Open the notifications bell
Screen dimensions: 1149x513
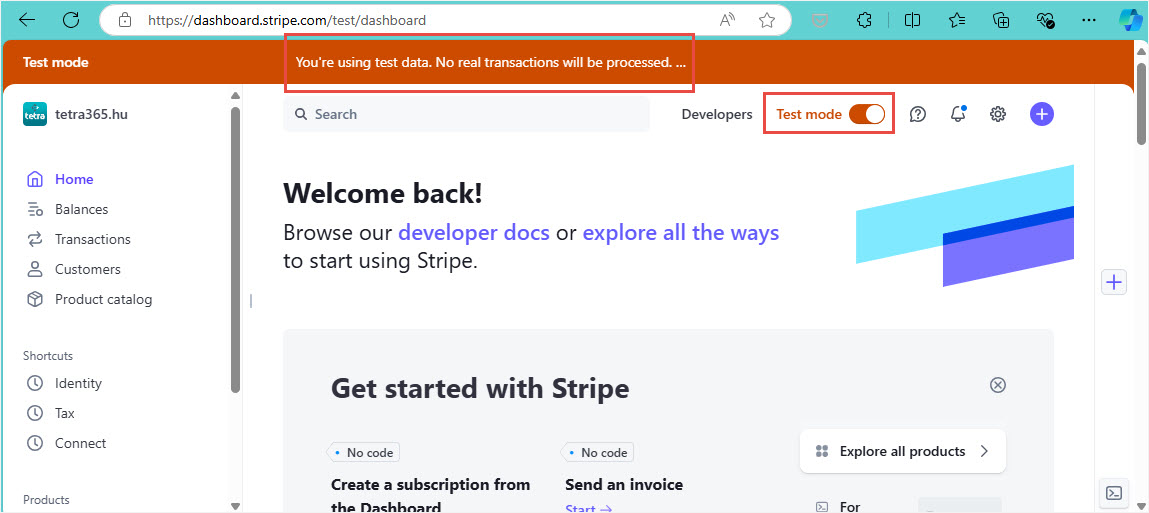(958, 114)
